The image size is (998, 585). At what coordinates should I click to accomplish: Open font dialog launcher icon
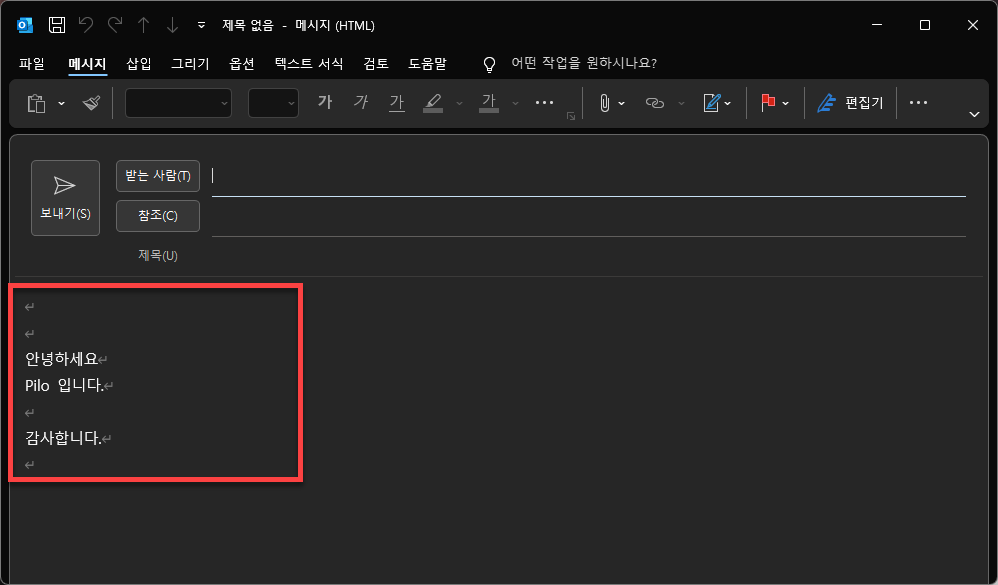point(571,116)
